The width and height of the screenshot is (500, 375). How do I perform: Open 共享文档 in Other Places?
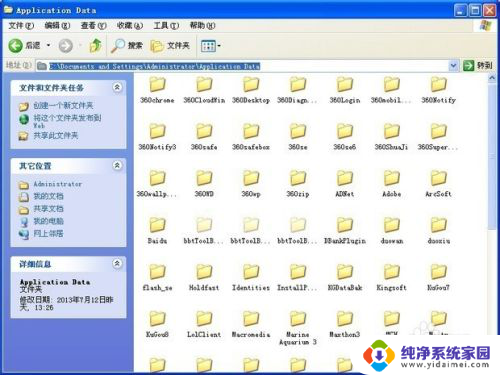48,209
